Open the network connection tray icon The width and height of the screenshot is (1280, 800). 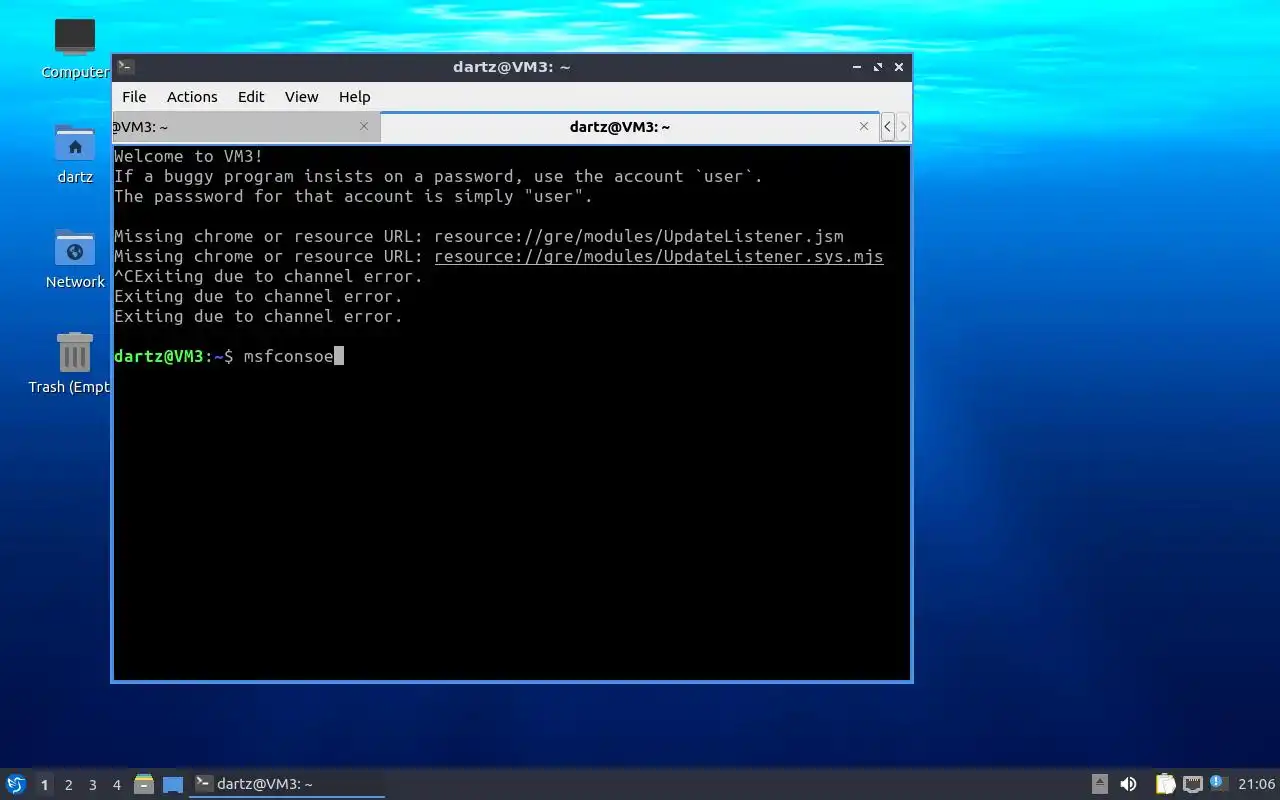click(1193, 784)
